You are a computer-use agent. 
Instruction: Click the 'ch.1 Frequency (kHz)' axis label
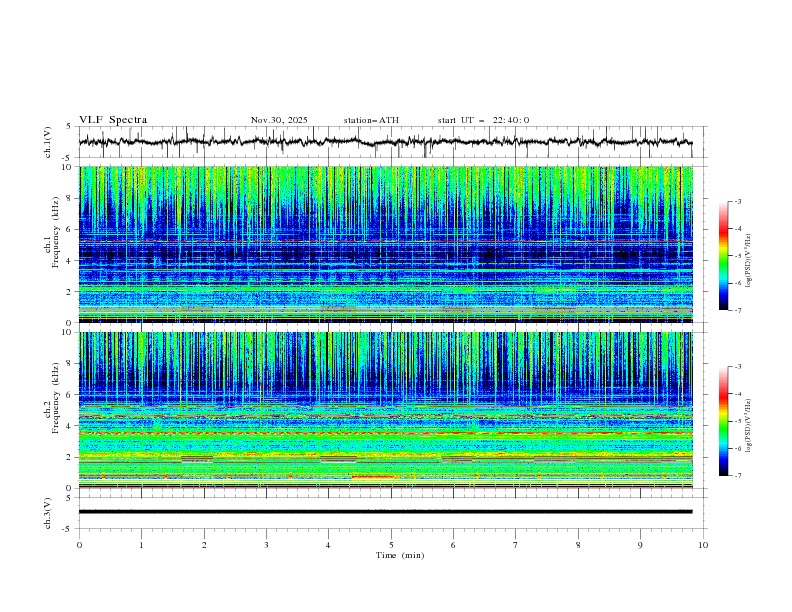pos(51,231)
